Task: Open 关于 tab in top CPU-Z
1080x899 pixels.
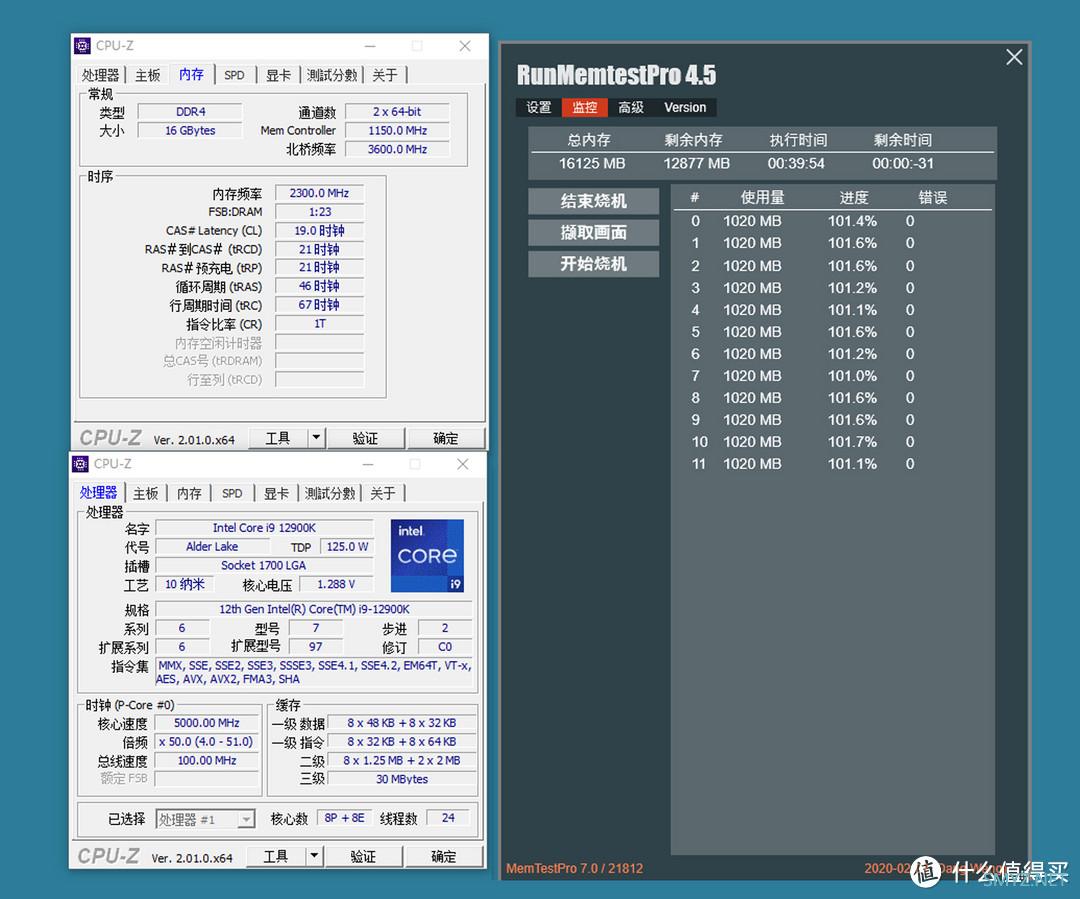Action: [x=385, y=75]
